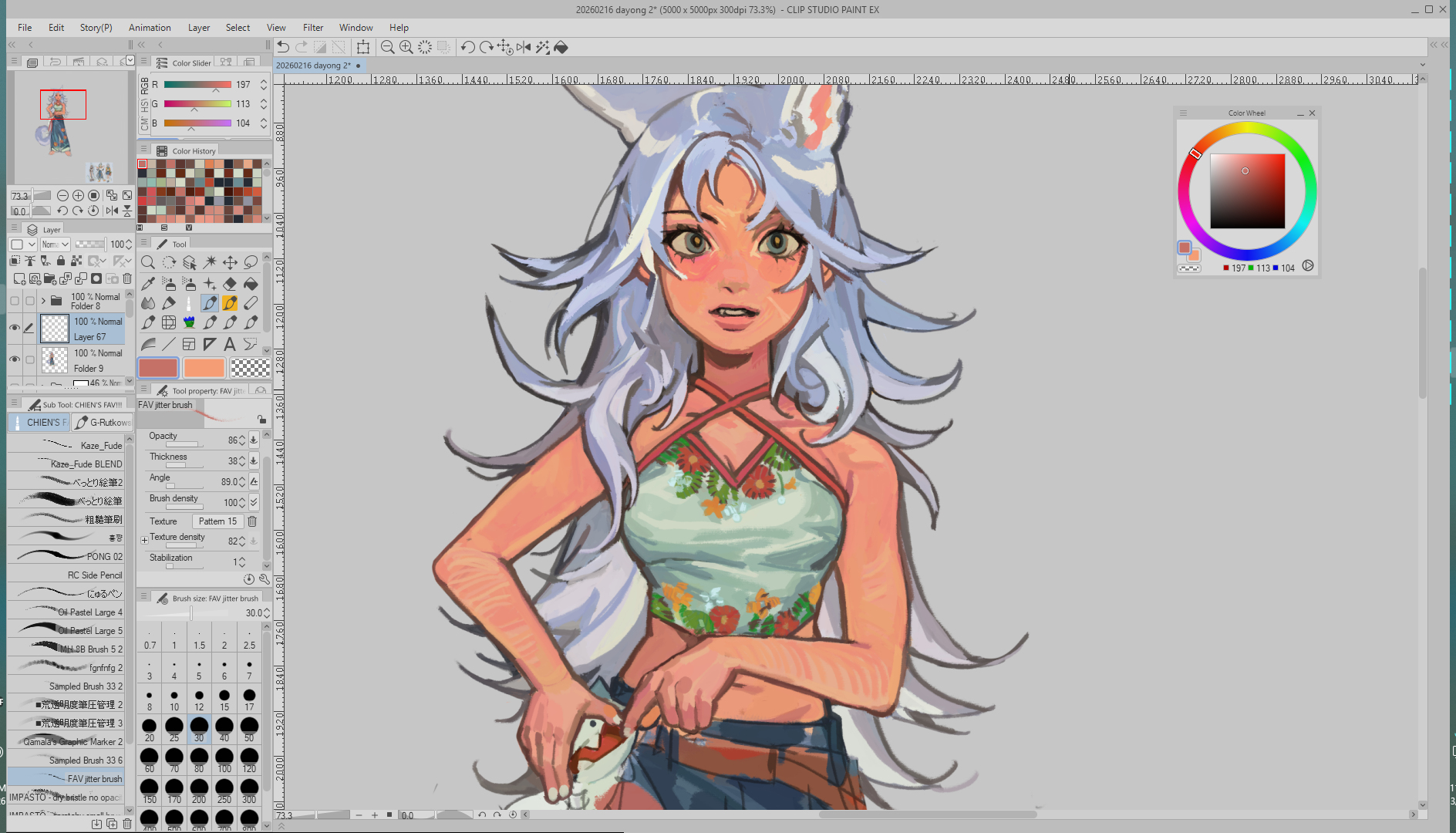Click the Pattern 15 texture button
1456x833 pixels.
[217, 521]
